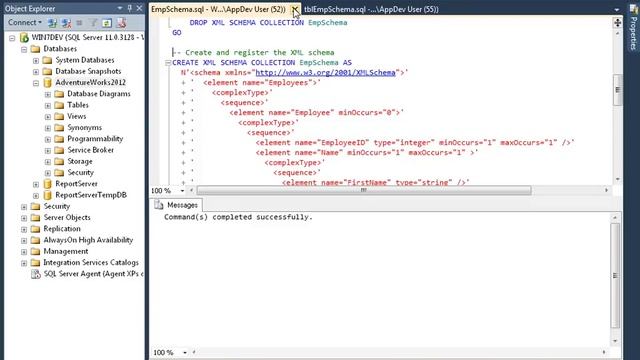Expand the AlwaysOn High Availability node

click(24, 240)
